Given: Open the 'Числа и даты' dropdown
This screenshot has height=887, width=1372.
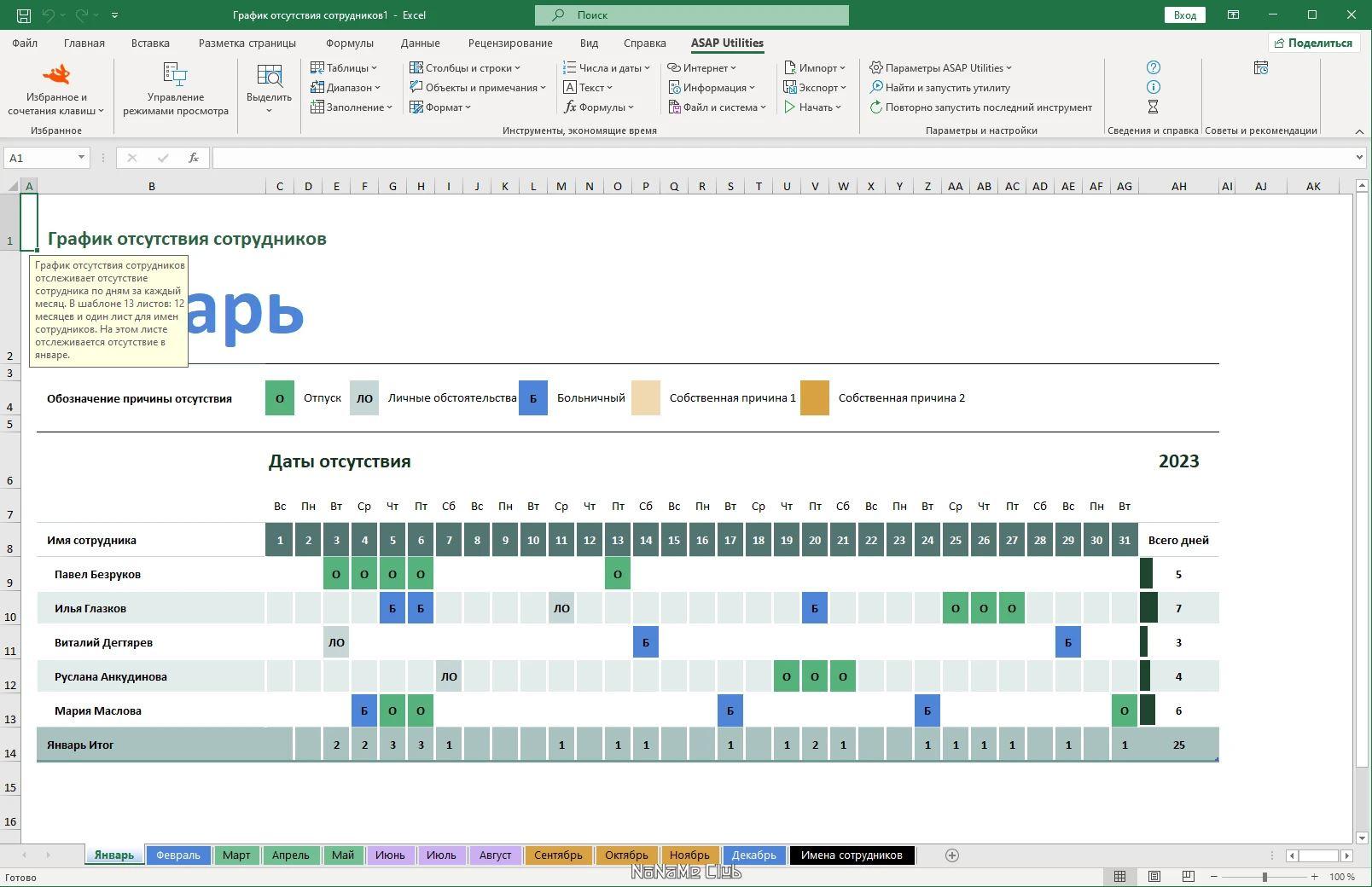Looking at the screenshot, I should 608,67.
